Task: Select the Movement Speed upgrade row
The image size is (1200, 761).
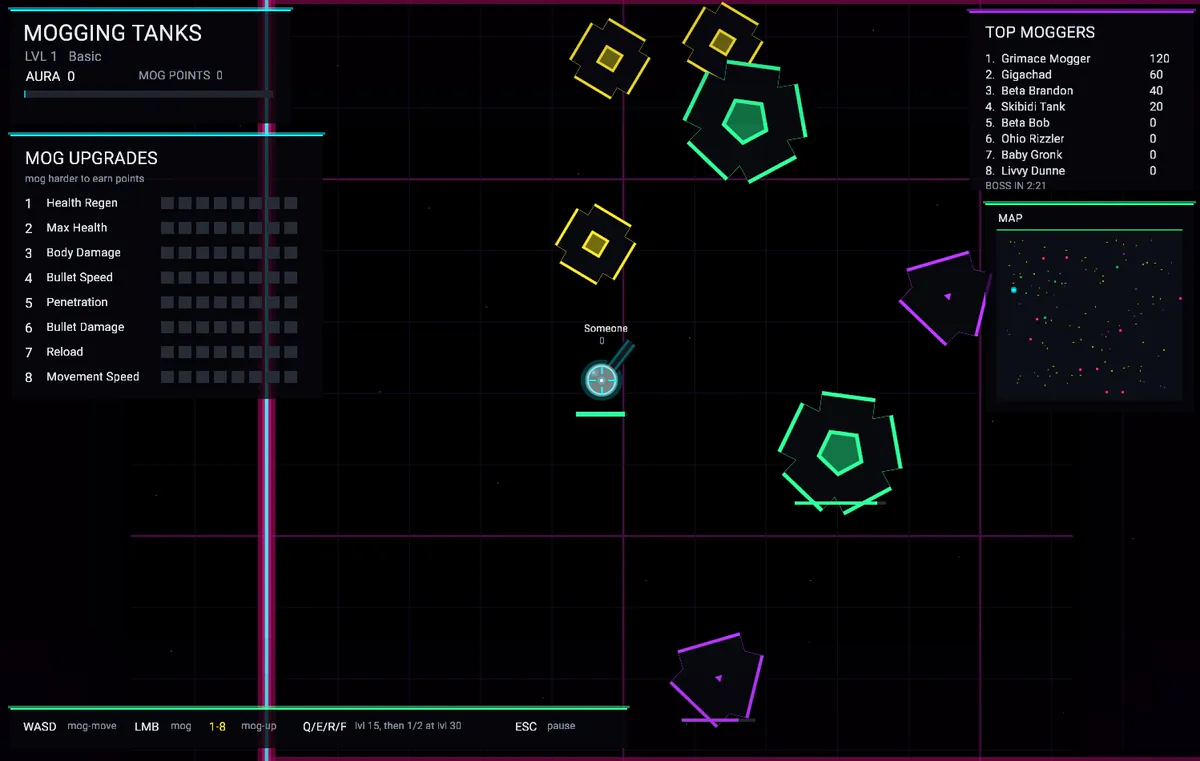Action: coord(161,377)
